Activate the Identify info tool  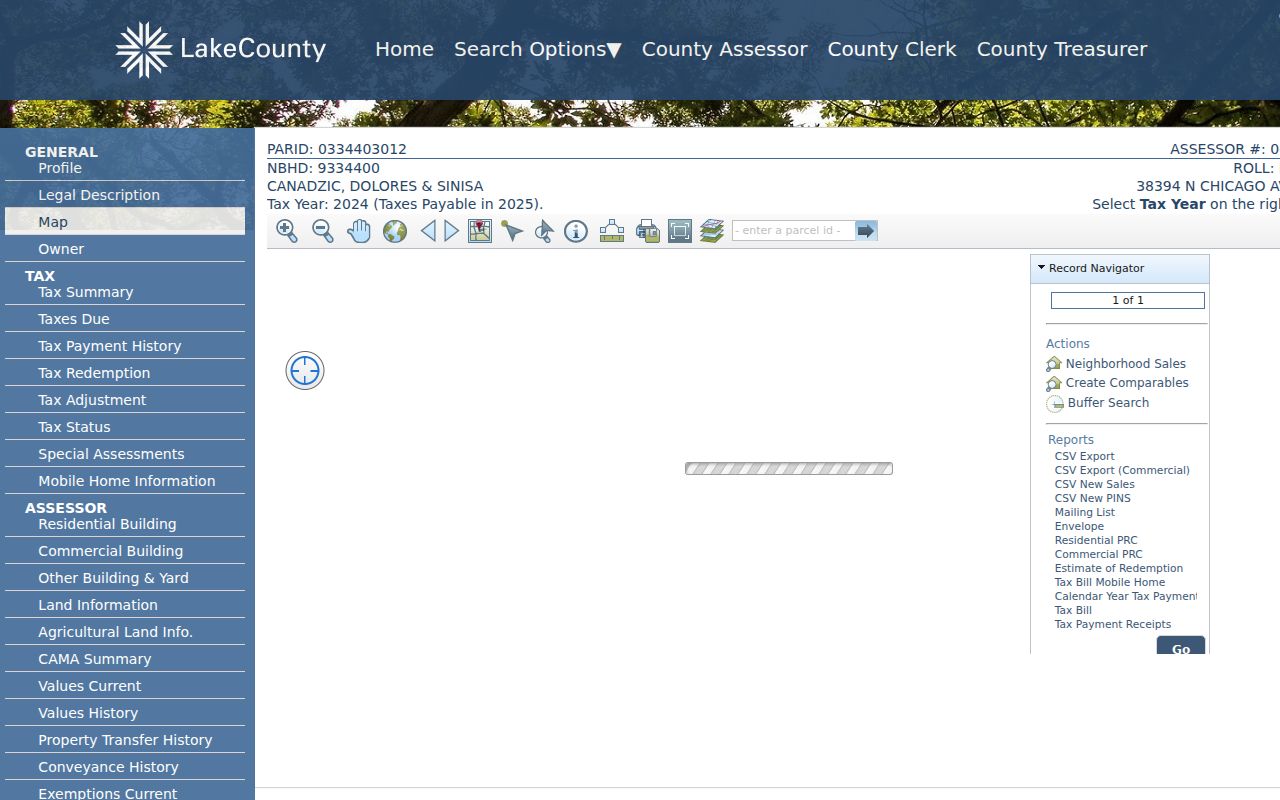click(576, 231)
